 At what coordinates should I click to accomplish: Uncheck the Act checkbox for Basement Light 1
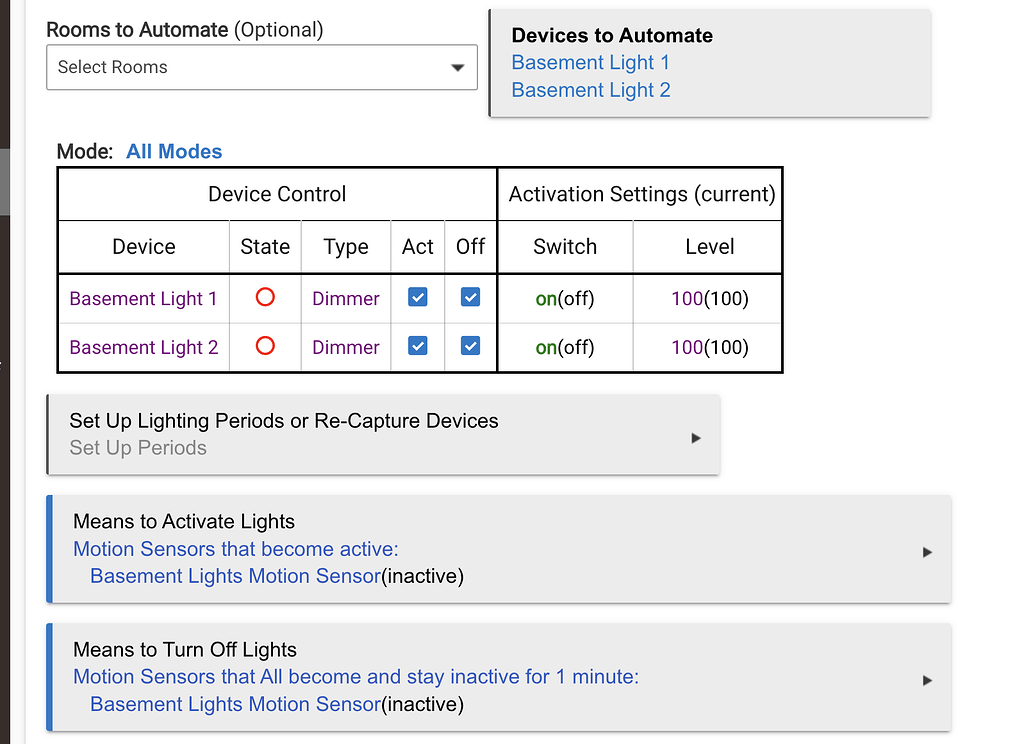[x=417, y=298]
